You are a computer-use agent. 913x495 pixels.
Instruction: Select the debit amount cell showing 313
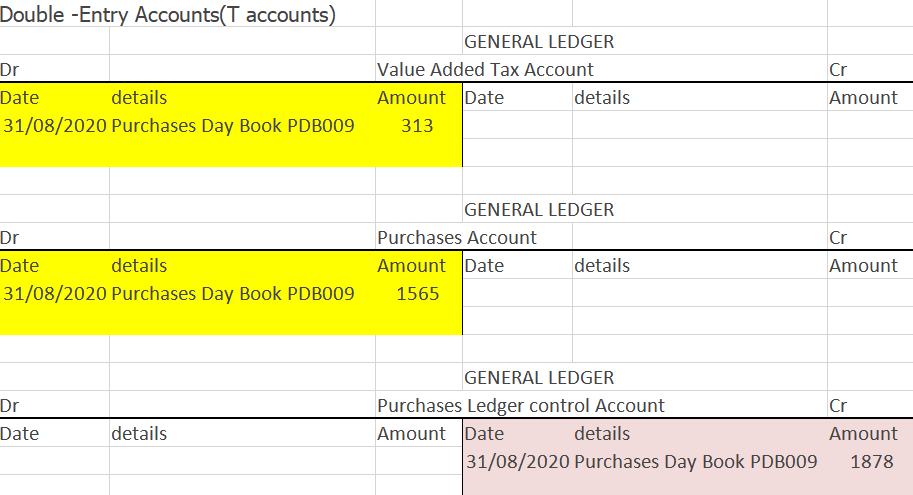click(x=417, y=126)
